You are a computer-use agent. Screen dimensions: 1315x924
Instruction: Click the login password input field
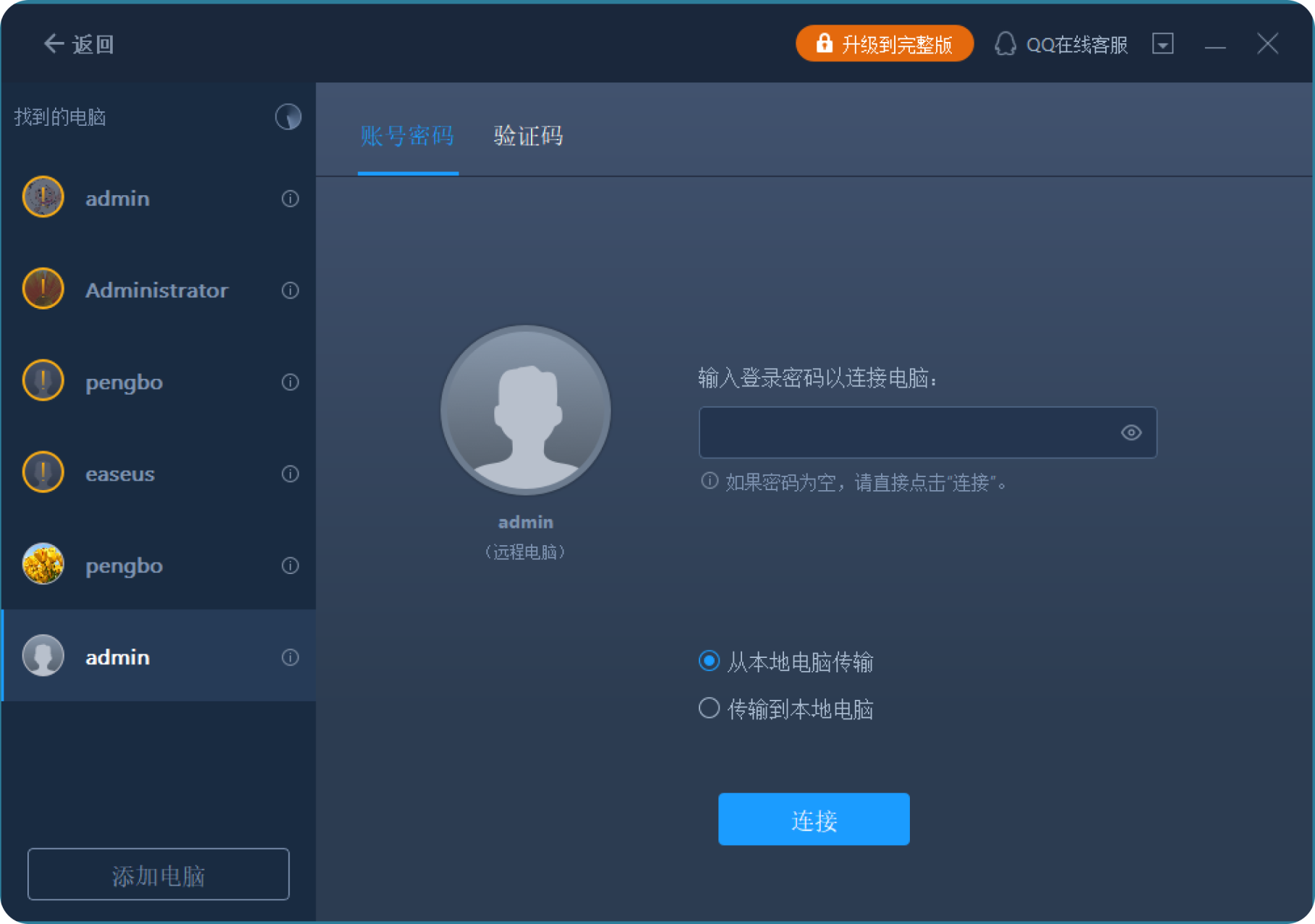pos(904,432)
